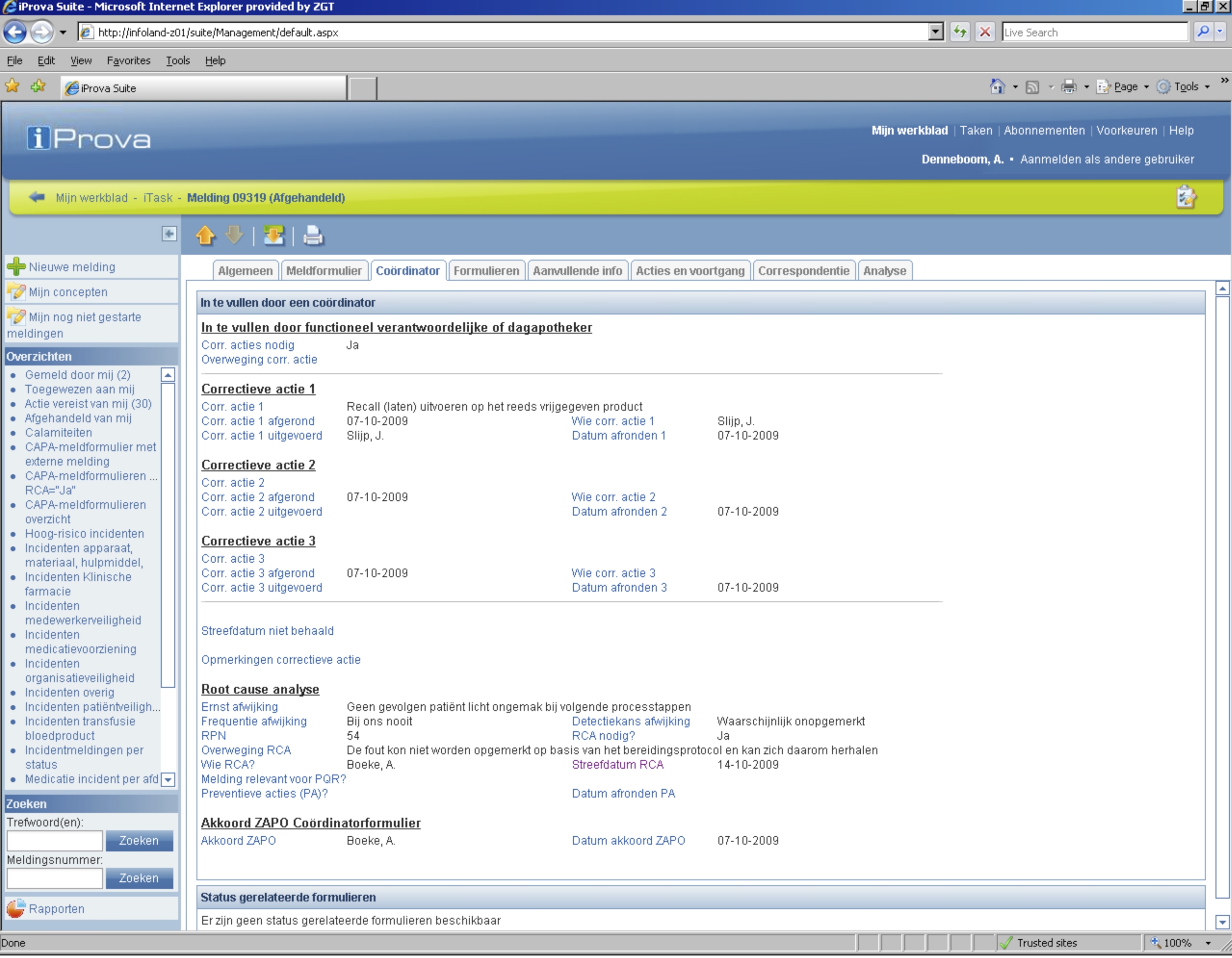Click the back arrow in breadcrumb bar
The image size is (1232, 958).
37,197
